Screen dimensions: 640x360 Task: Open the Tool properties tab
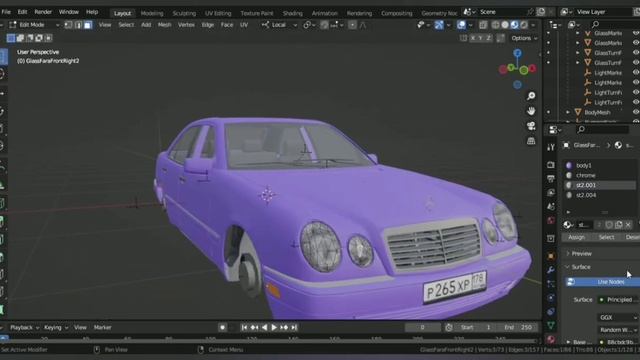pos(551,147)
